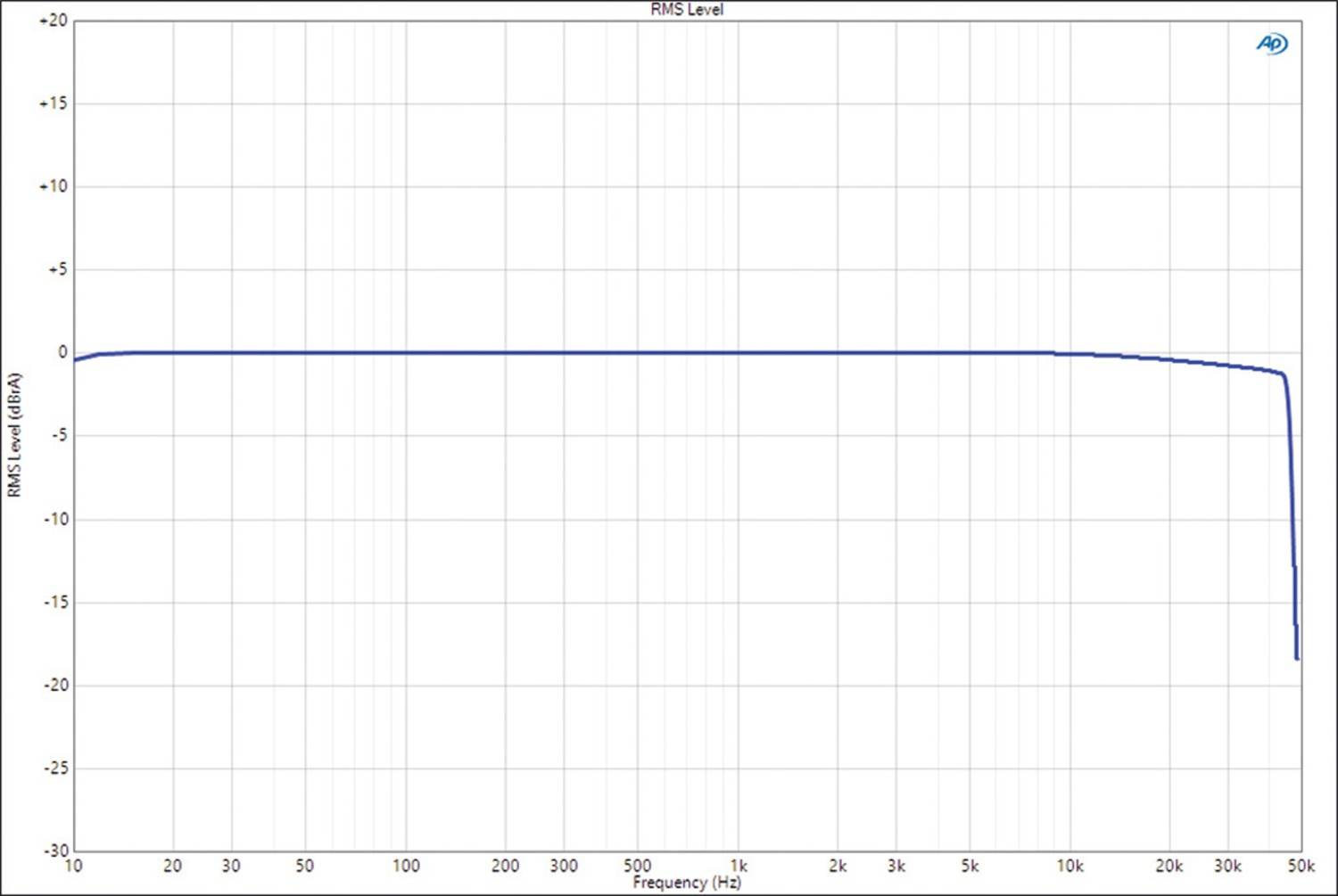The width and height of the screenshot is (1338, 896).
Task: Click the '10k' frequency tick label
Action: click(1070, 865)
